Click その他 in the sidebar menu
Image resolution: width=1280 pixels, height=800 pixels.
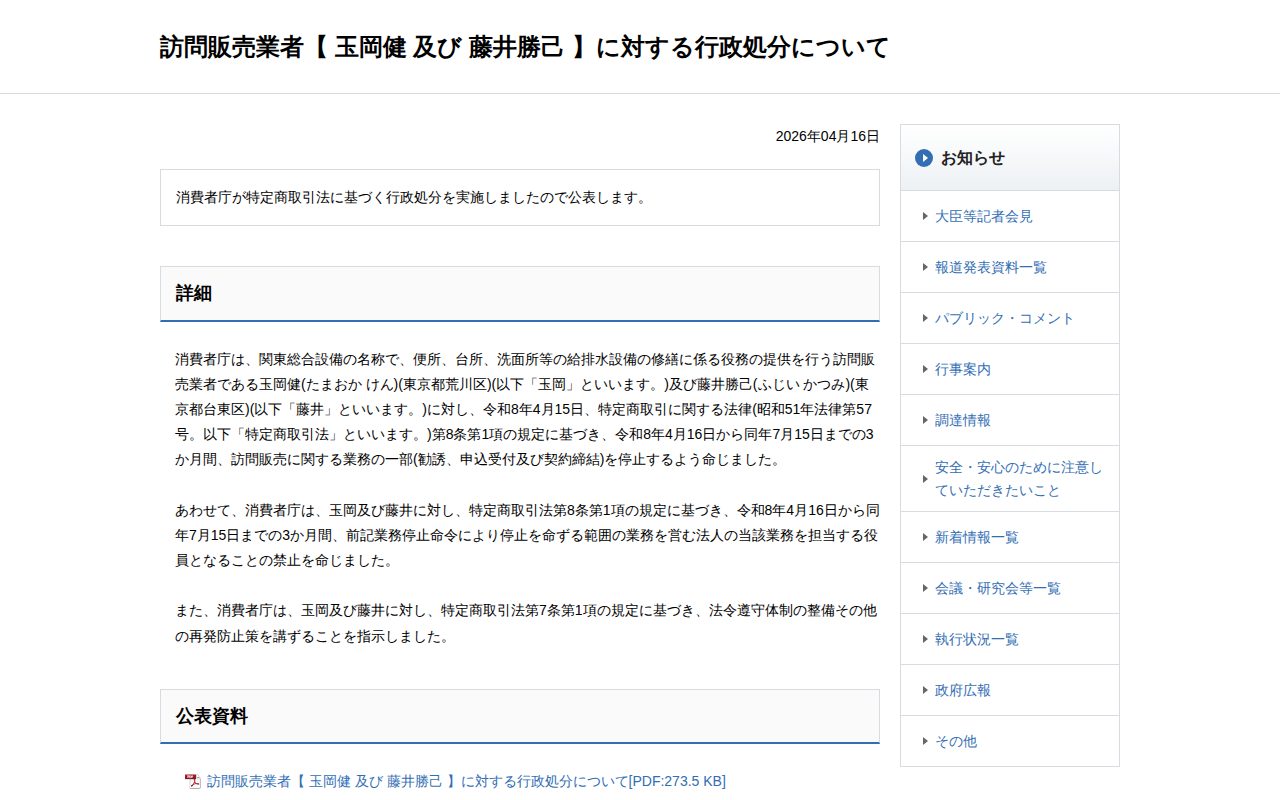pyautogui.click(x=956, y=741)
